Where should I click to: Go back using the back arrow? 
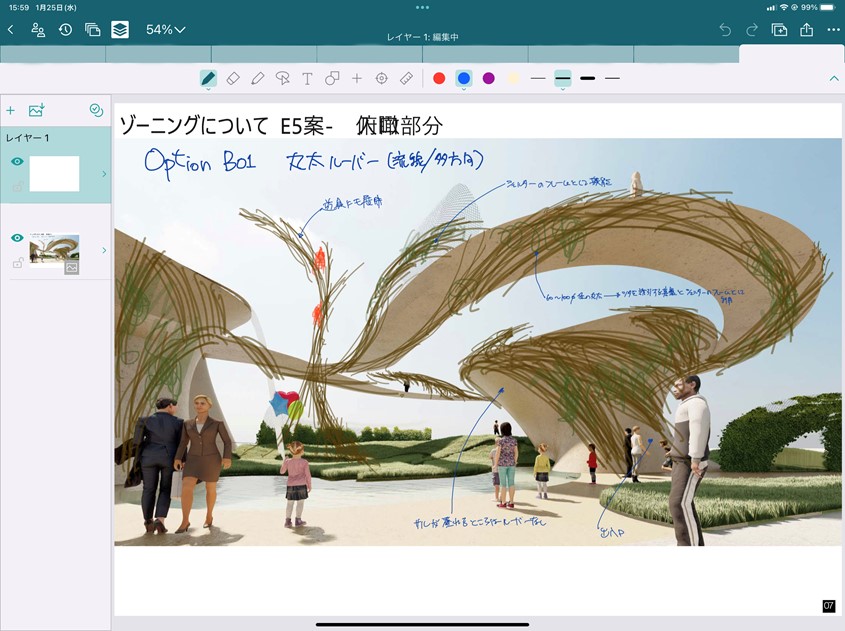coord(11,30)
